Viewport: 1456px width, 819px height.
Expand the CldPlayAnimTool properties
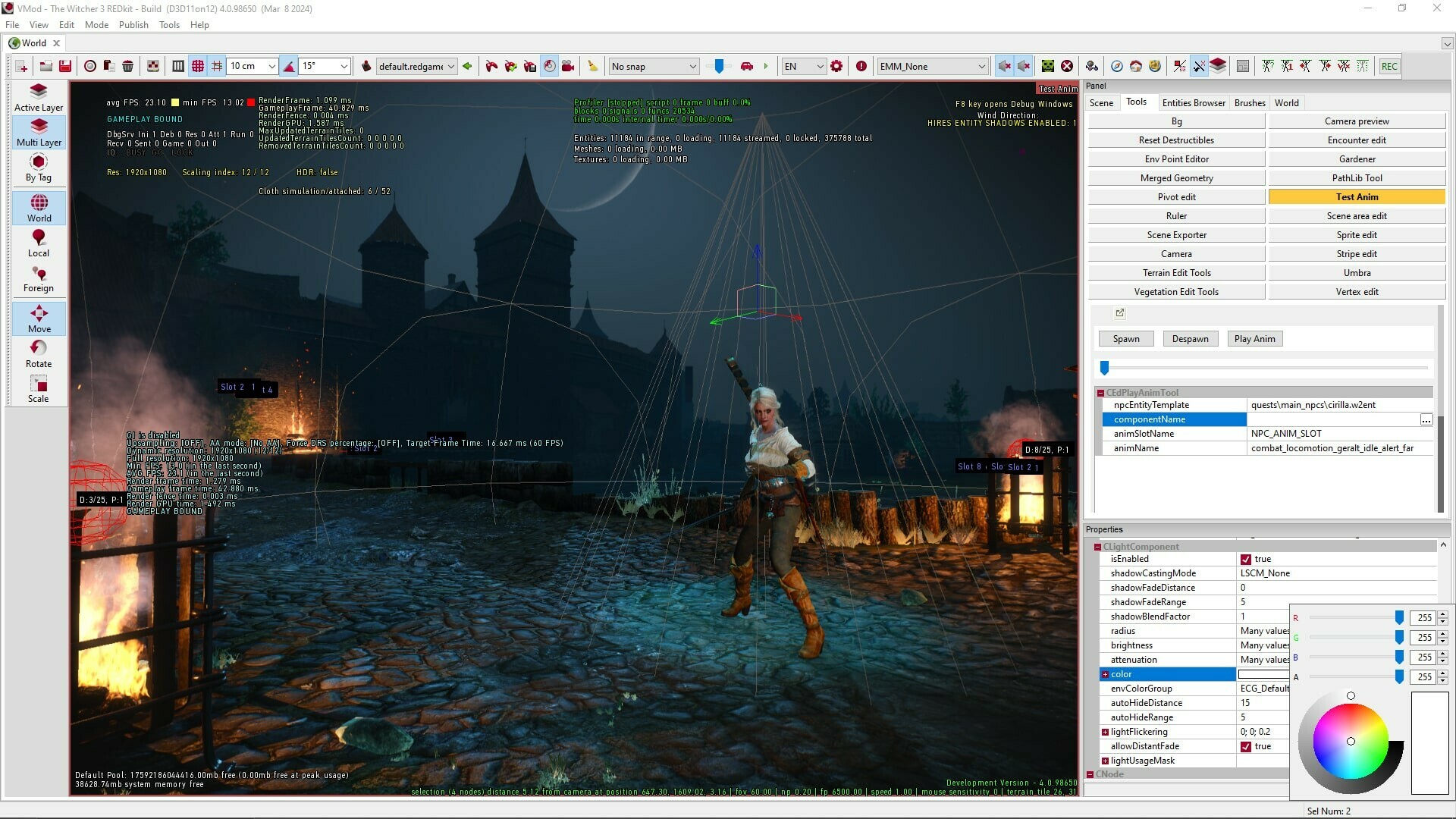tap(1097, 392)
